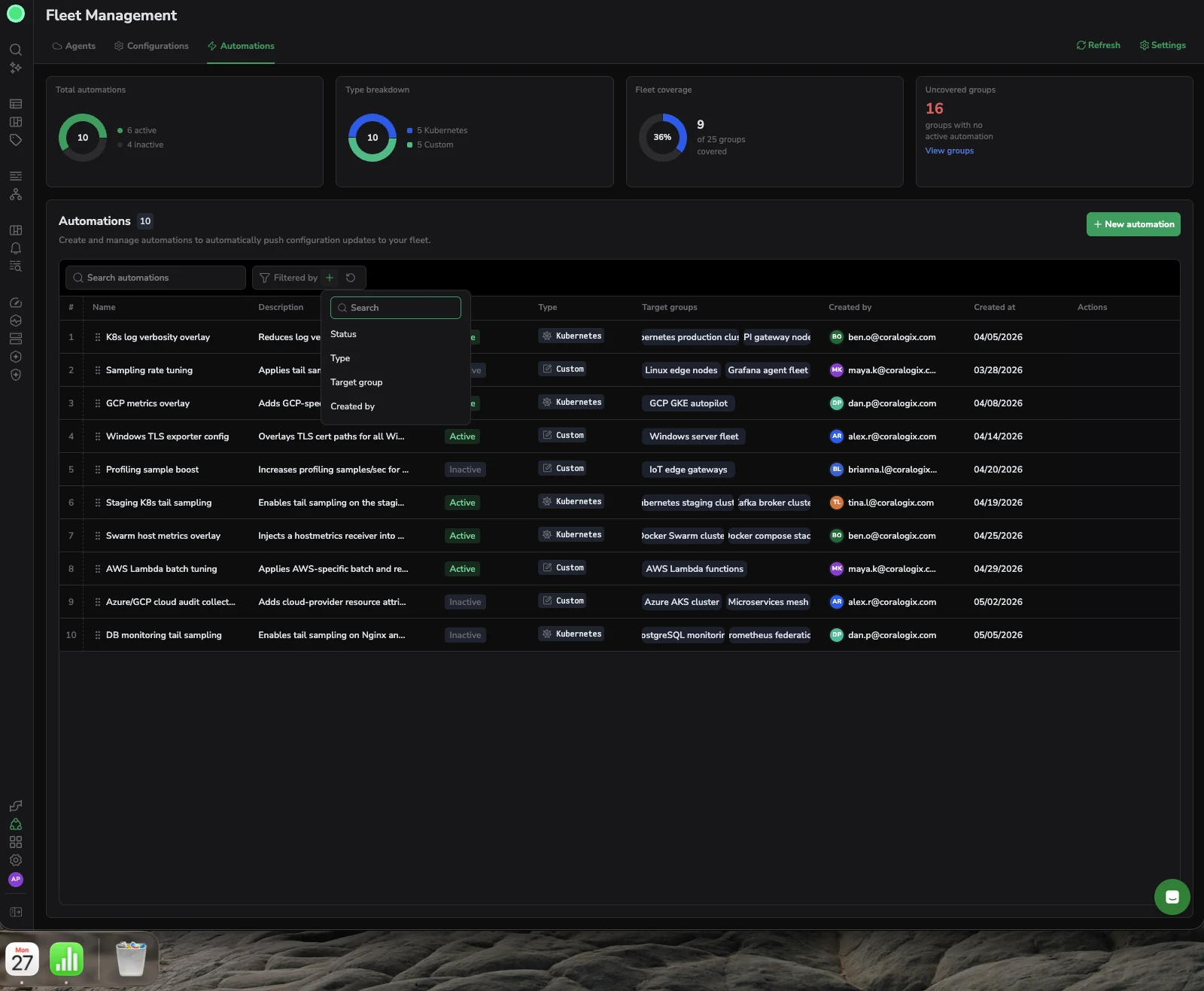Click the New automation button

tap(1133, 224)
